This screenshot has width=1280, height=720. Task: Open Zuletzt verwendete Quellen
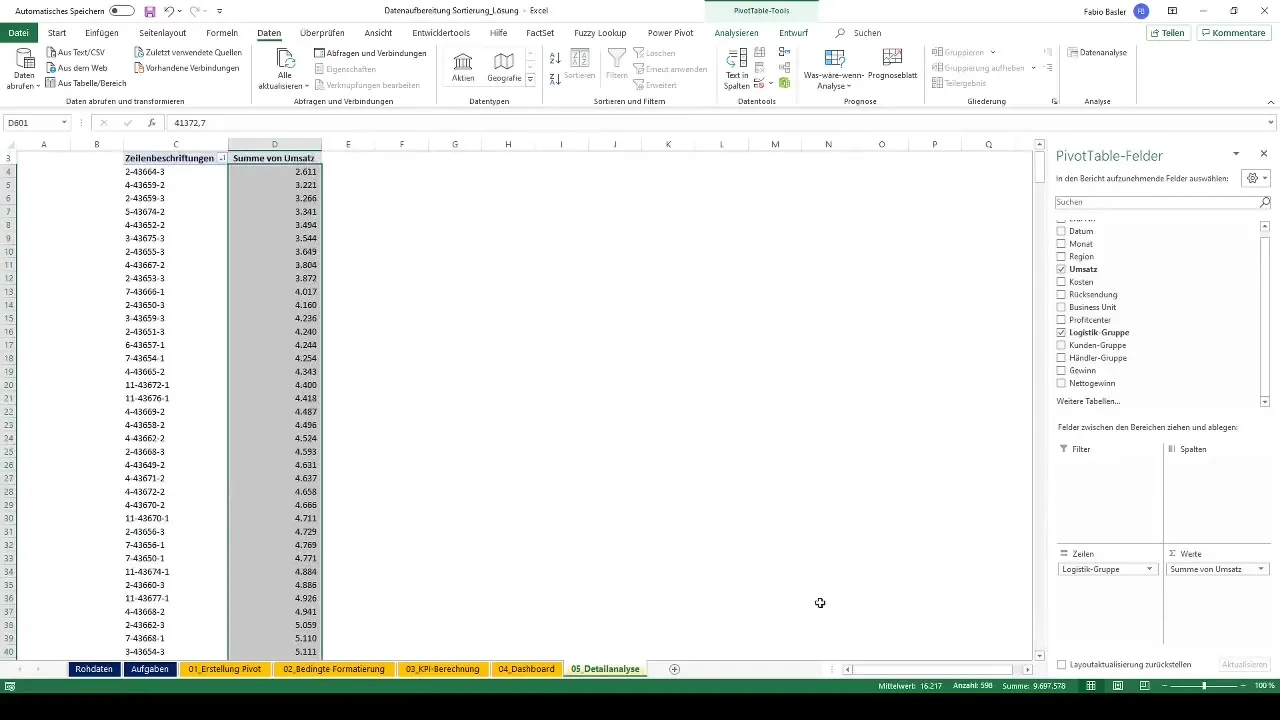pyautogui.click(x=188, y=52)
